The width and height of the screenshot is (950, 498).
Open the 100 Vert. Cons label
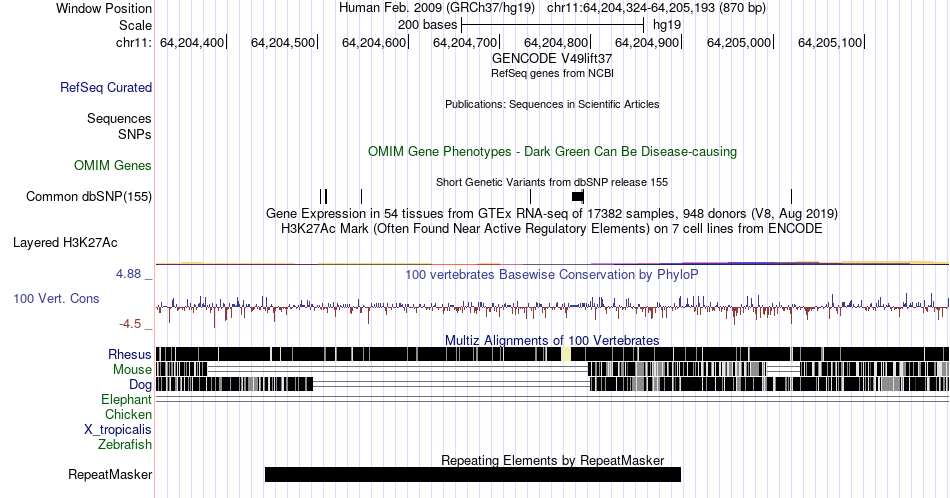56,298
